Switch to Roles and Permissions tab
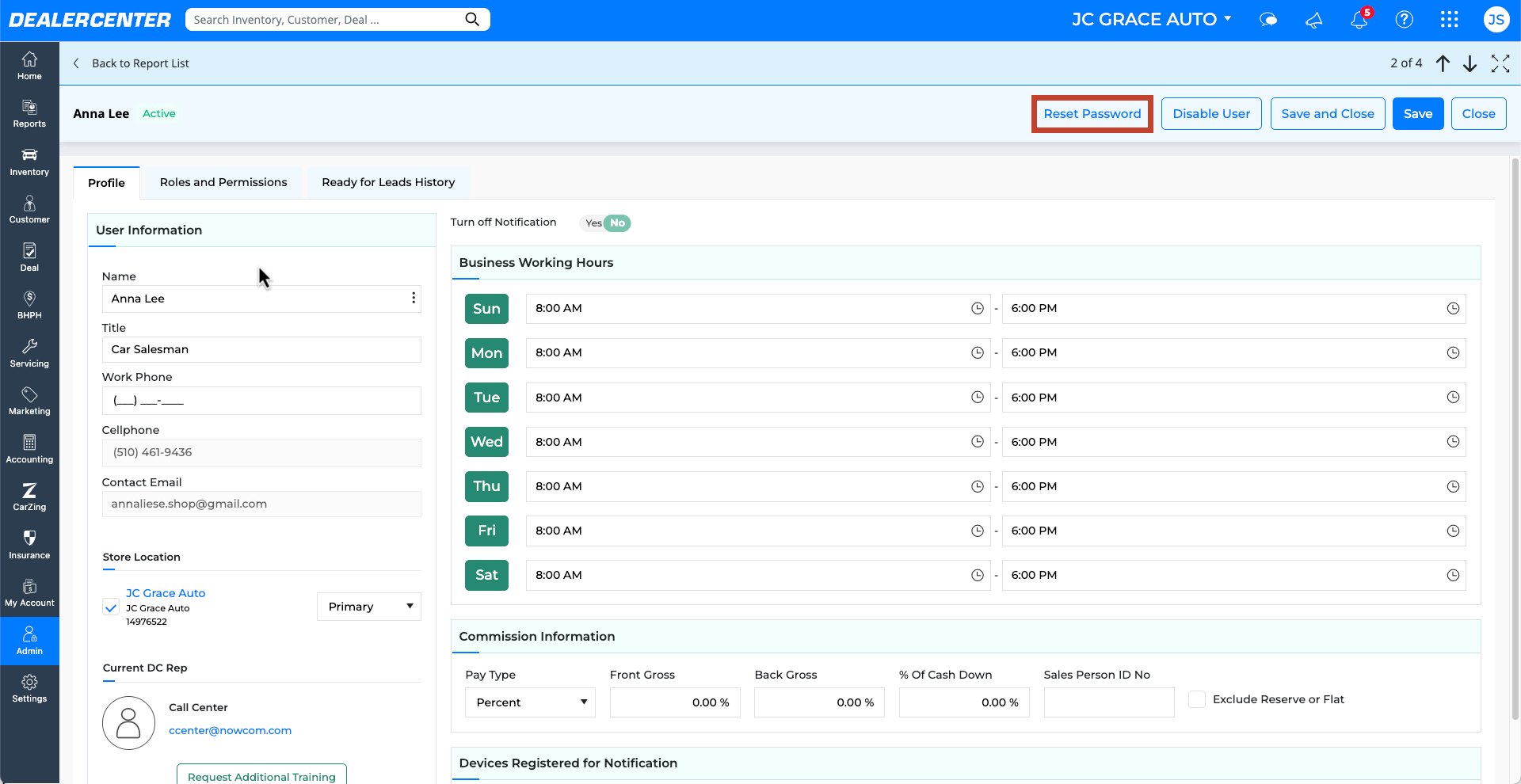Screen dimensions: 1521x784 223,182
